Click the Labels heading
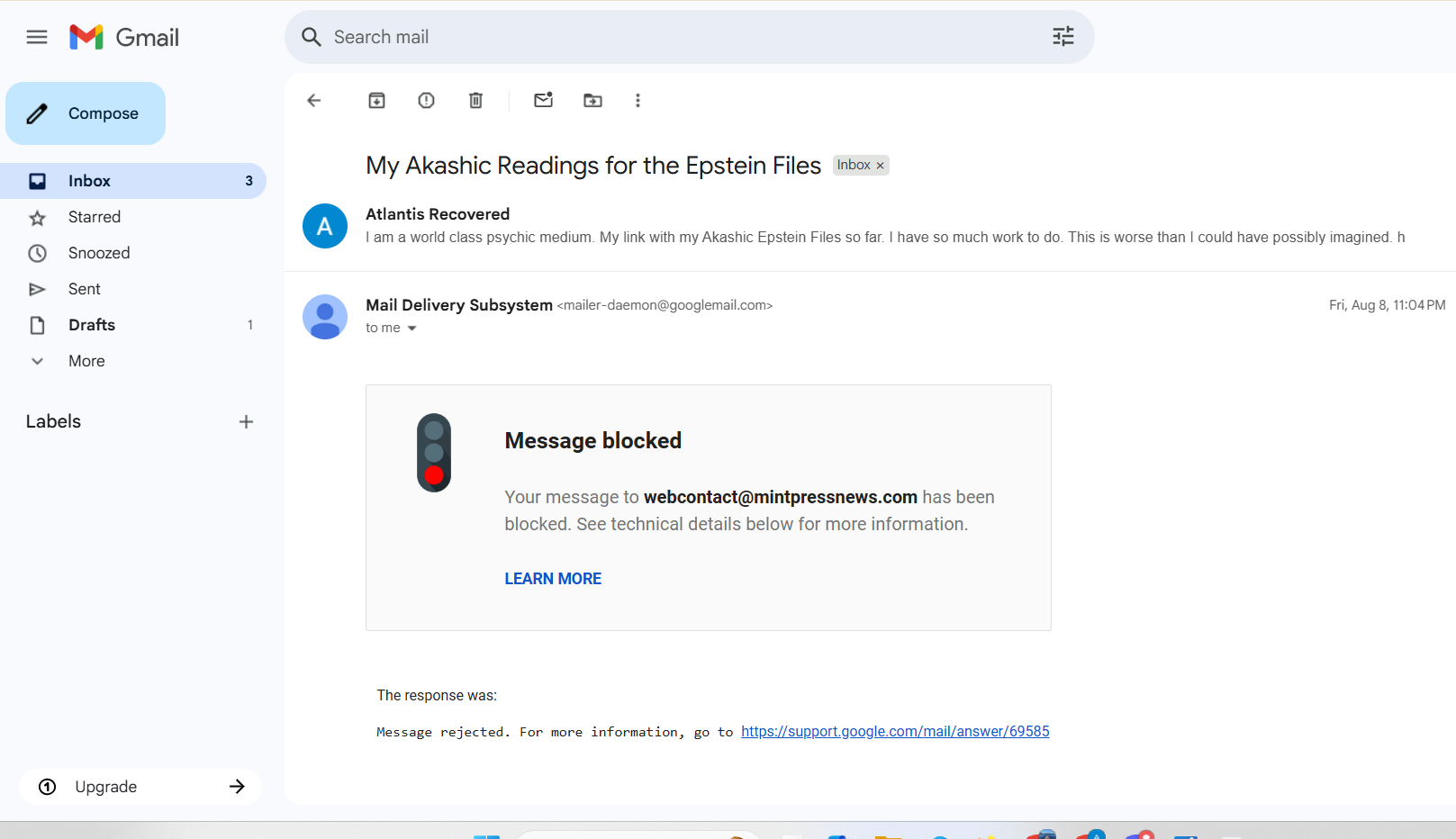1456x839 pixels. (x=53, y=421)
